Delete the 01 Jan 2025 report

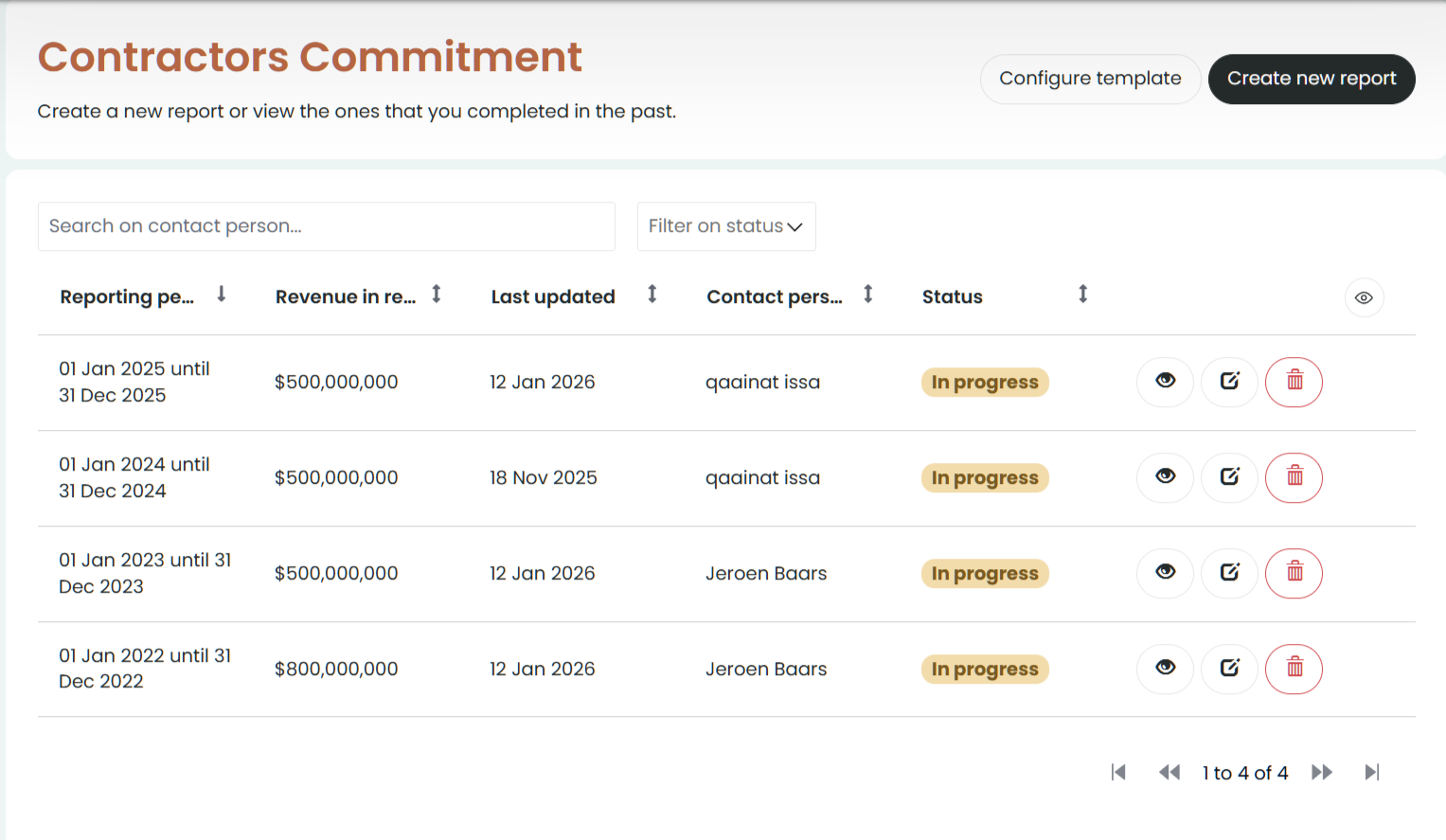pyautogui.click(x=1294, y=382)
